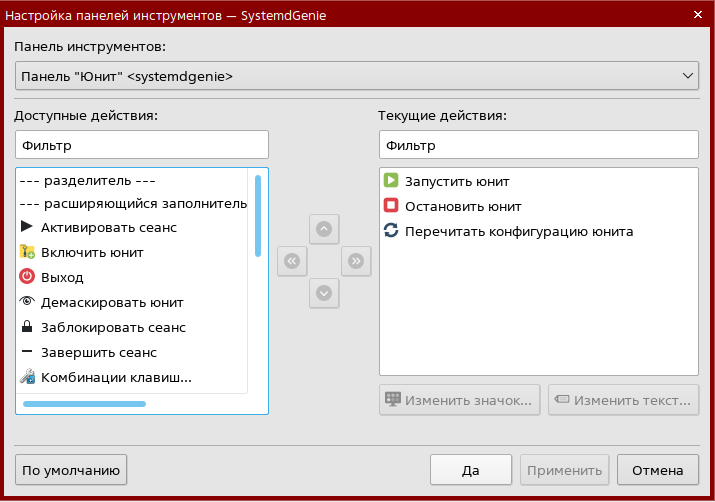Click the Включить юнит icon

tap(27, 252)
